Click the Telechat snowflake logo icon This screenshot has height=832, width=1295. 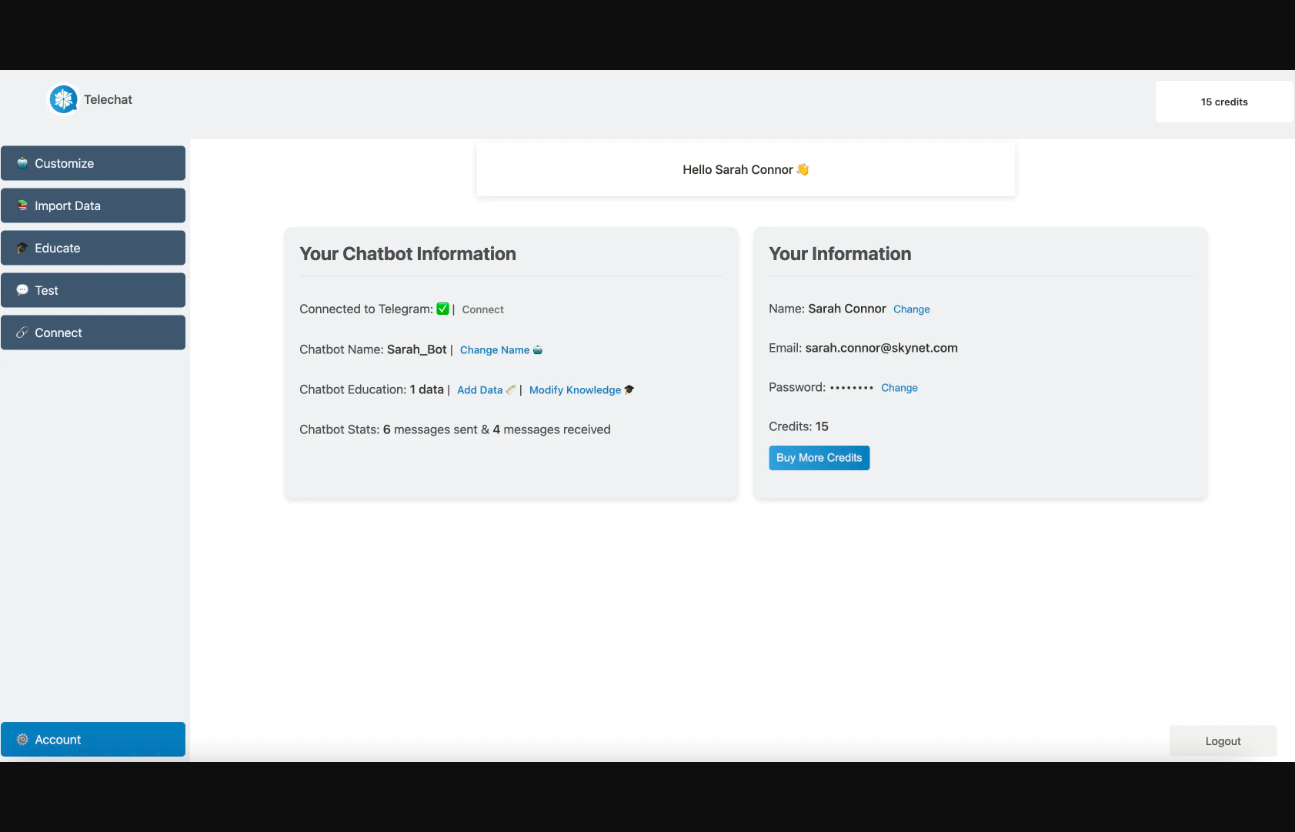[63, 99]
